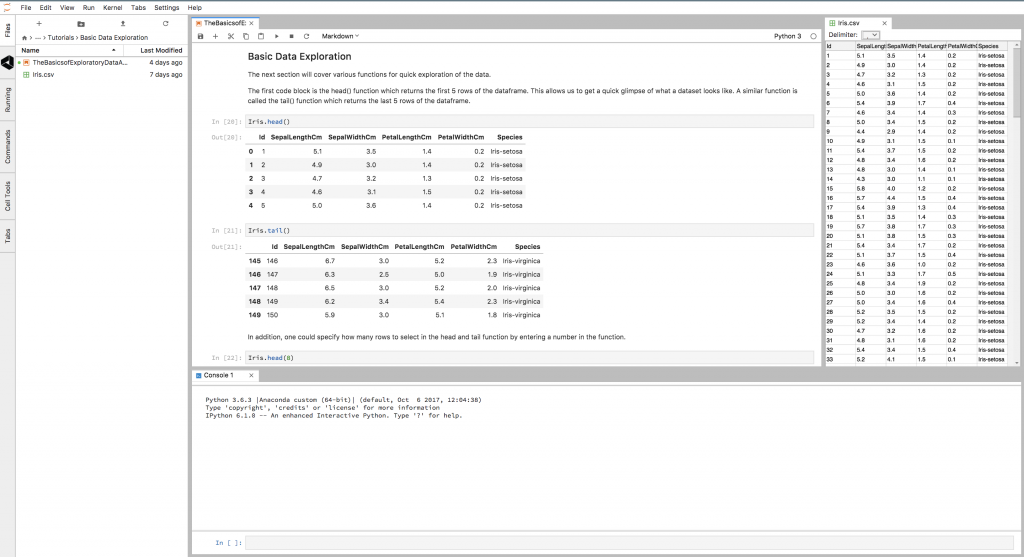Click the Species column header in CSV viewer
1024x557 pixels.
pos(991,46)
